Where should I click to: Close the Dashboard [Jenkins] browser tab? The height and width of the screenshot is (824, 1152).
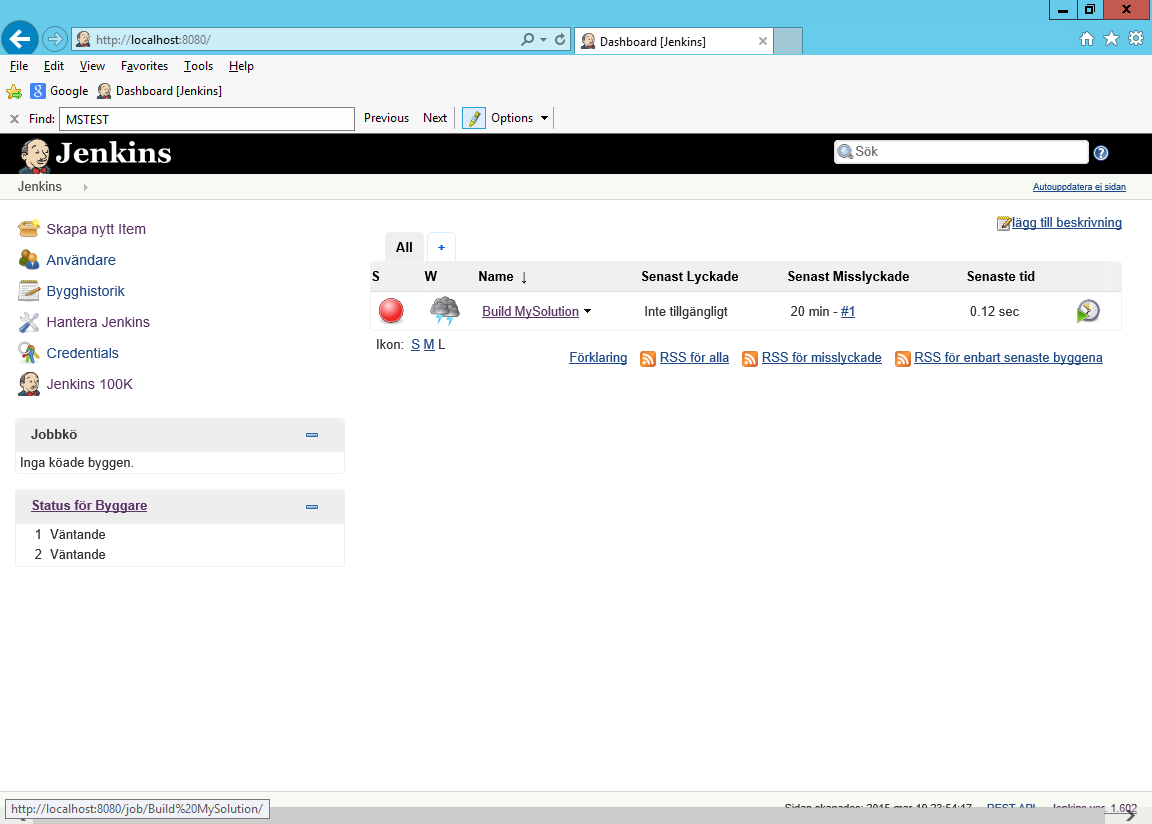pos(763,41)
